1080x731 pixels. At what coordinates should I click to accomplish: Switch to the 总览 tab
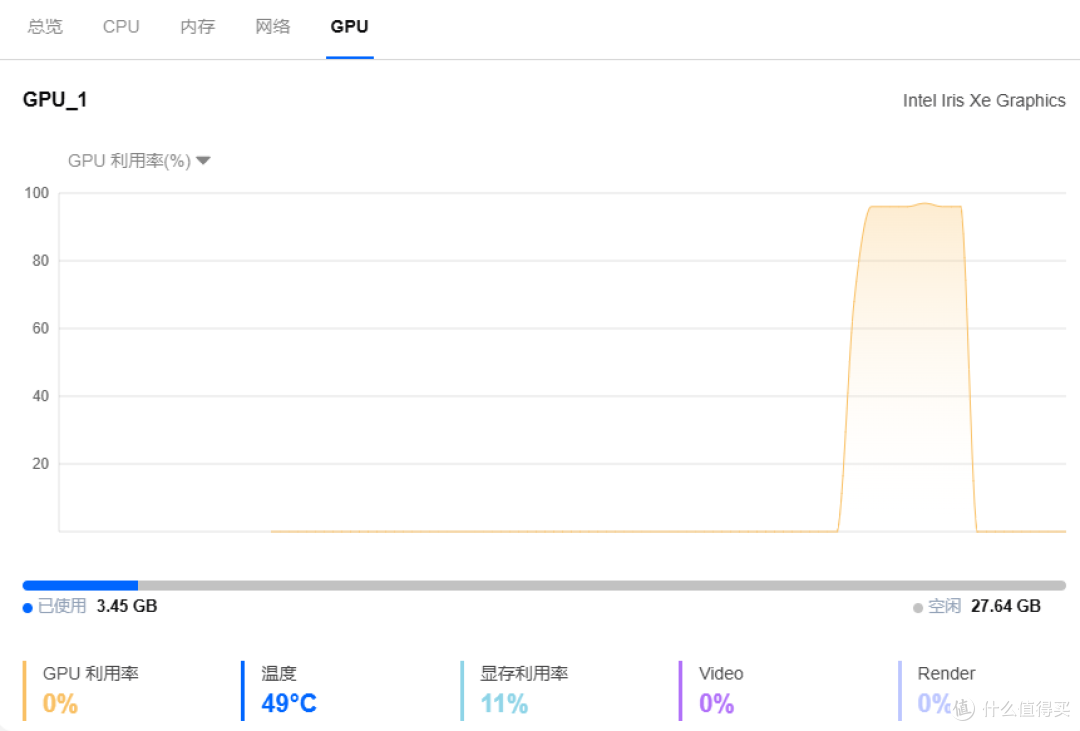click(45, 27)
